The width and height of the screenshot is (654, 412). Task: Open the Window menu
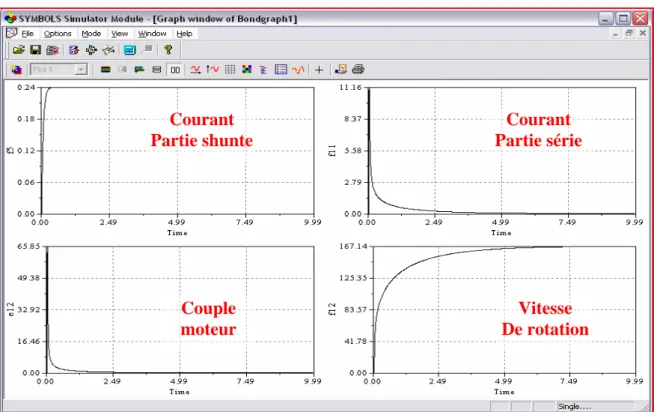tap(152, 34)
